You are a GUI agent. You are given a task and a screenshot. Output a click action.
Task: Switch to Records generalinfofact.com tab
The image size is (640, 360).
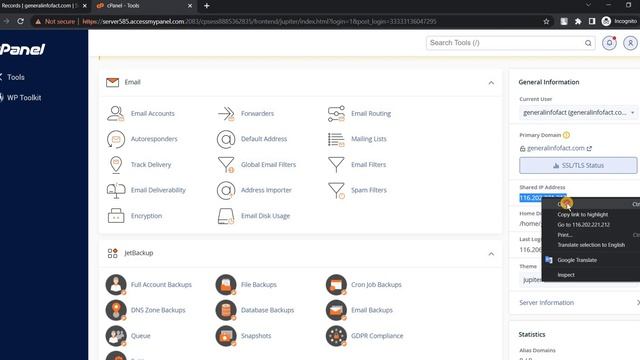tap(45, 6)
